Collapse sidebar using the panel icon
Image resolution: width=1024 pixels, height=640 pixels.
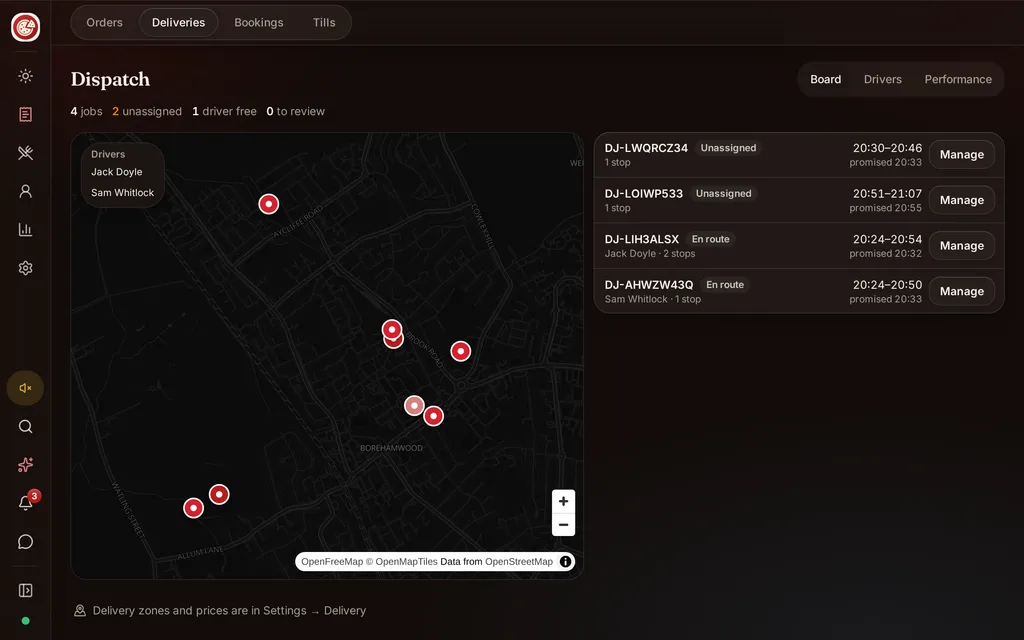pos(25,590)
